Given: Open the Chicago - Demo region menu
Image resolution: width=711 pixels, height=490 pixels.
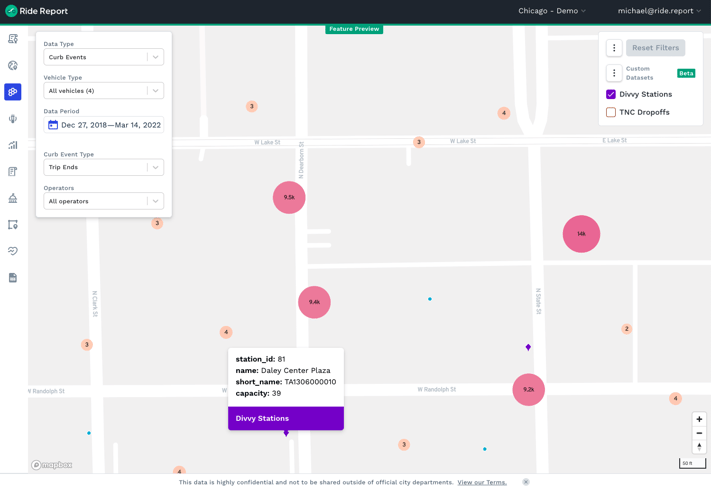Looking at the screenshot, I should tap(552, 11).
